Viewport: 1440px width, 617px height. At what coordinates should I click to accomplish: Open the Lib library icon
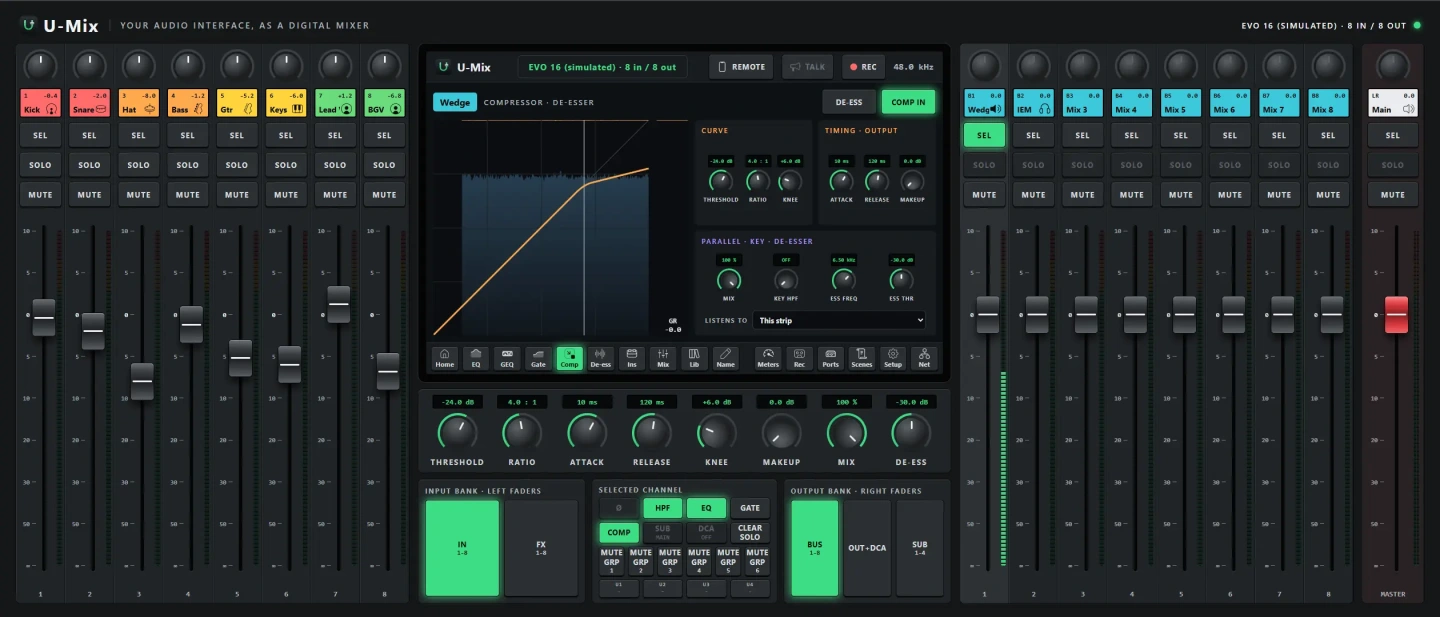point(694,358)
